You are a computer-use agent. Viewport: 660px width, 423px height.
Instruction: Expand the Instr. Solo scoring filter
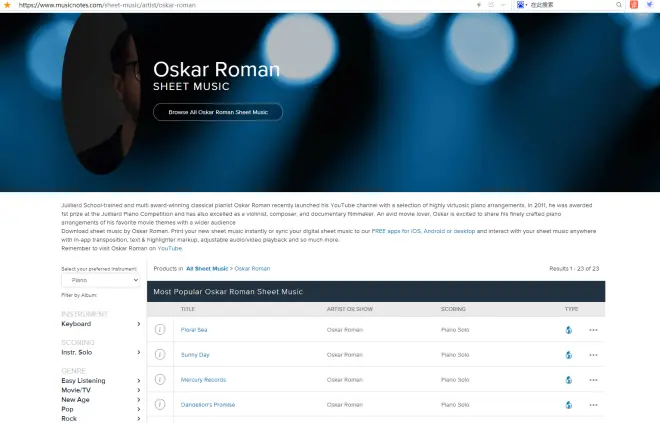click(x=101, y=352)
